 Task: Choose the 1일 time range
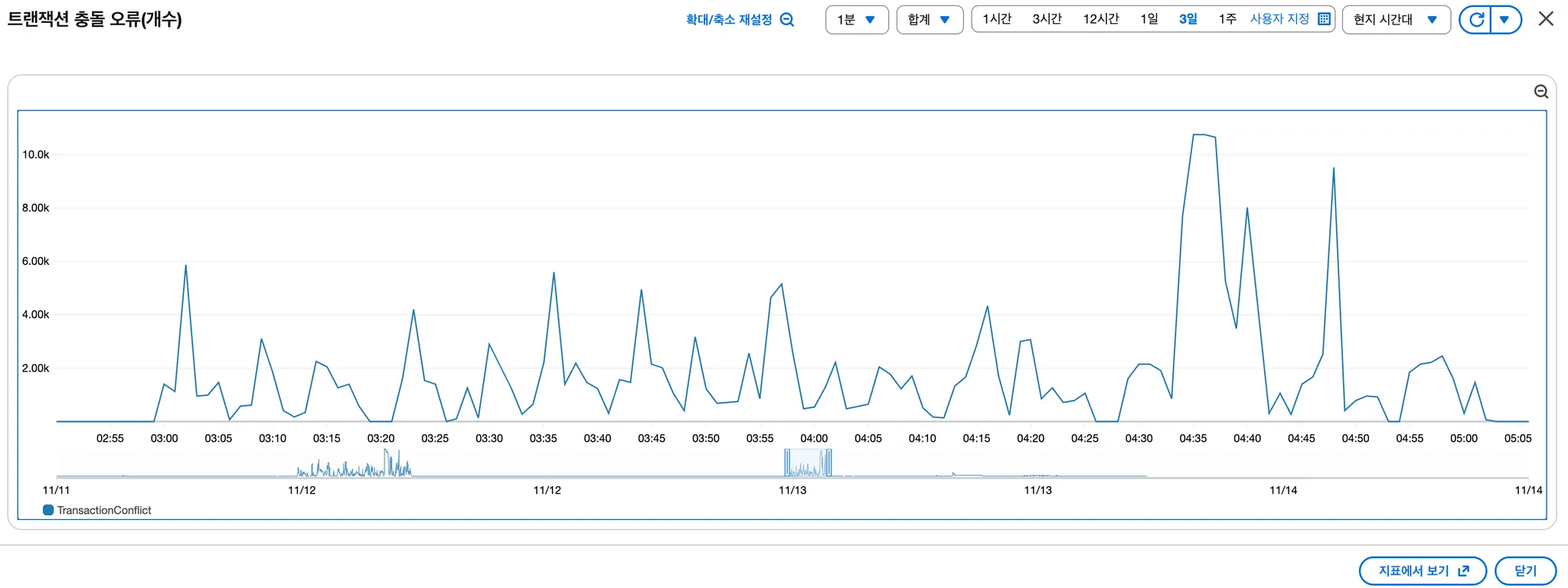pos(1148,19)
